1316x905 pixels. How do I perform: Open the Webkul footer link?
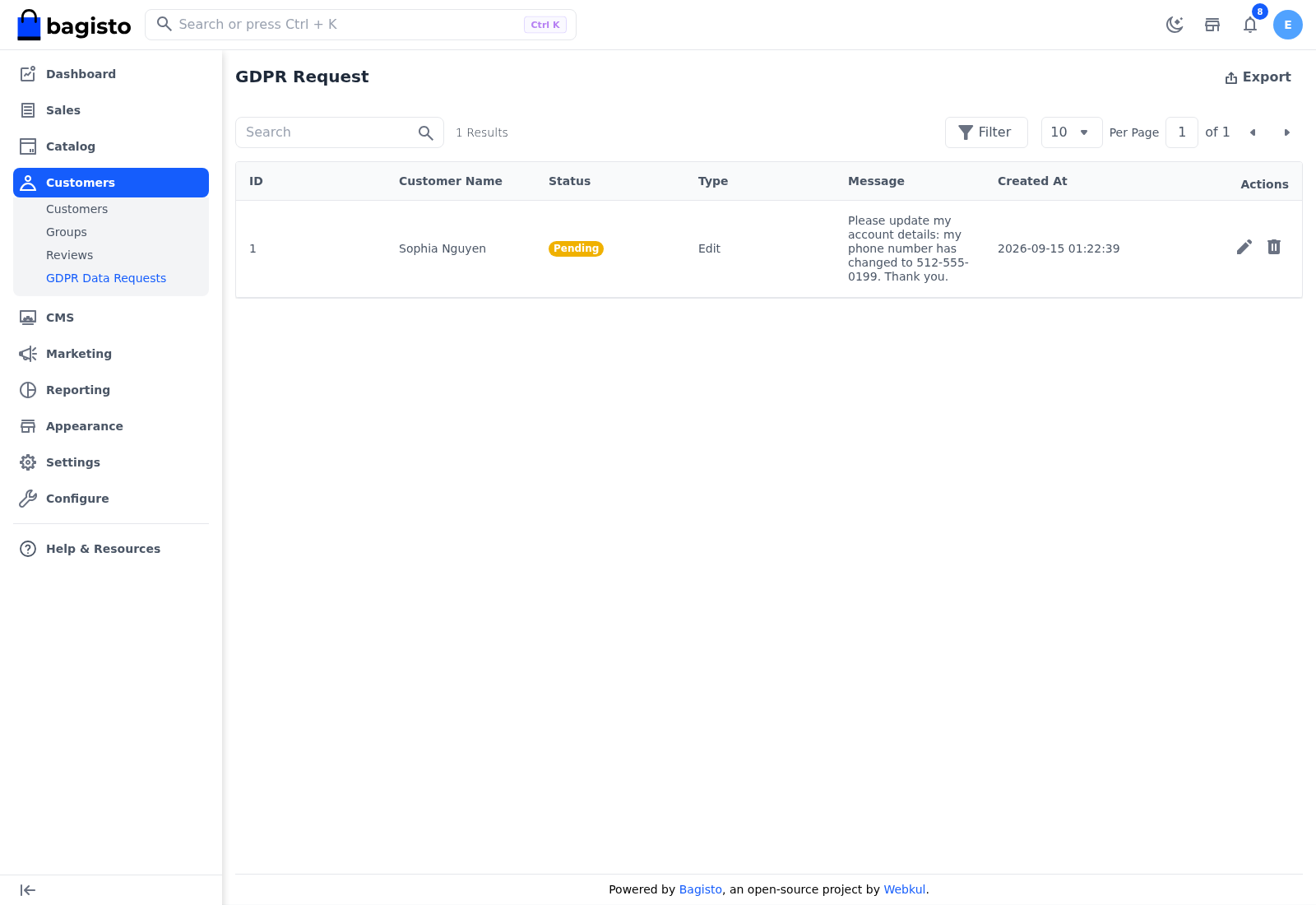point(905,889)
